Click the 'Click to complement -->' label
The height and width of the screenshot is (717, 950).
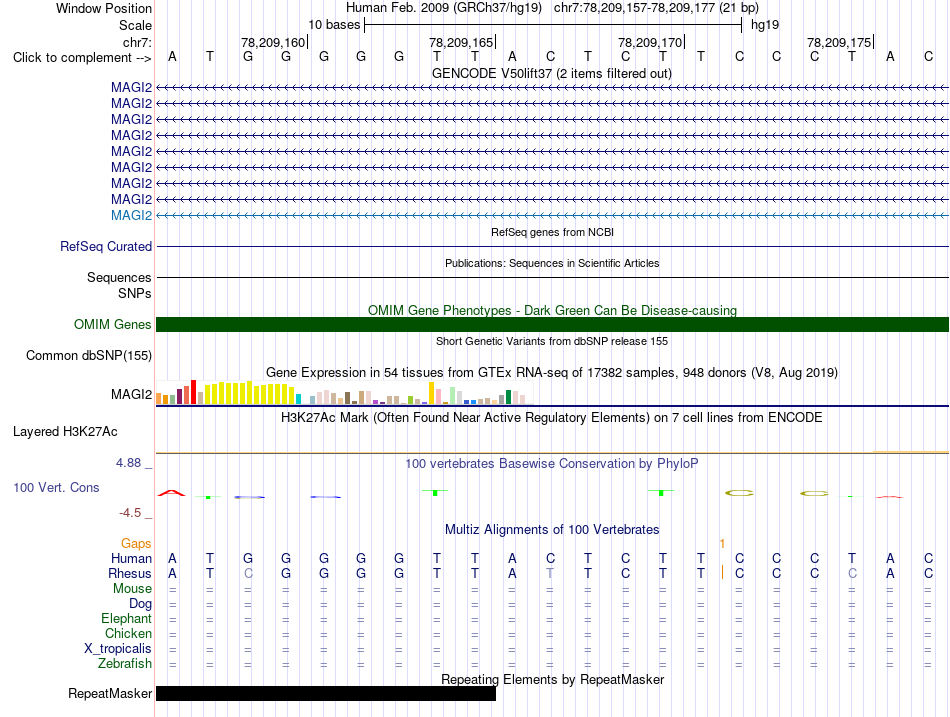[x=82, y=58]
